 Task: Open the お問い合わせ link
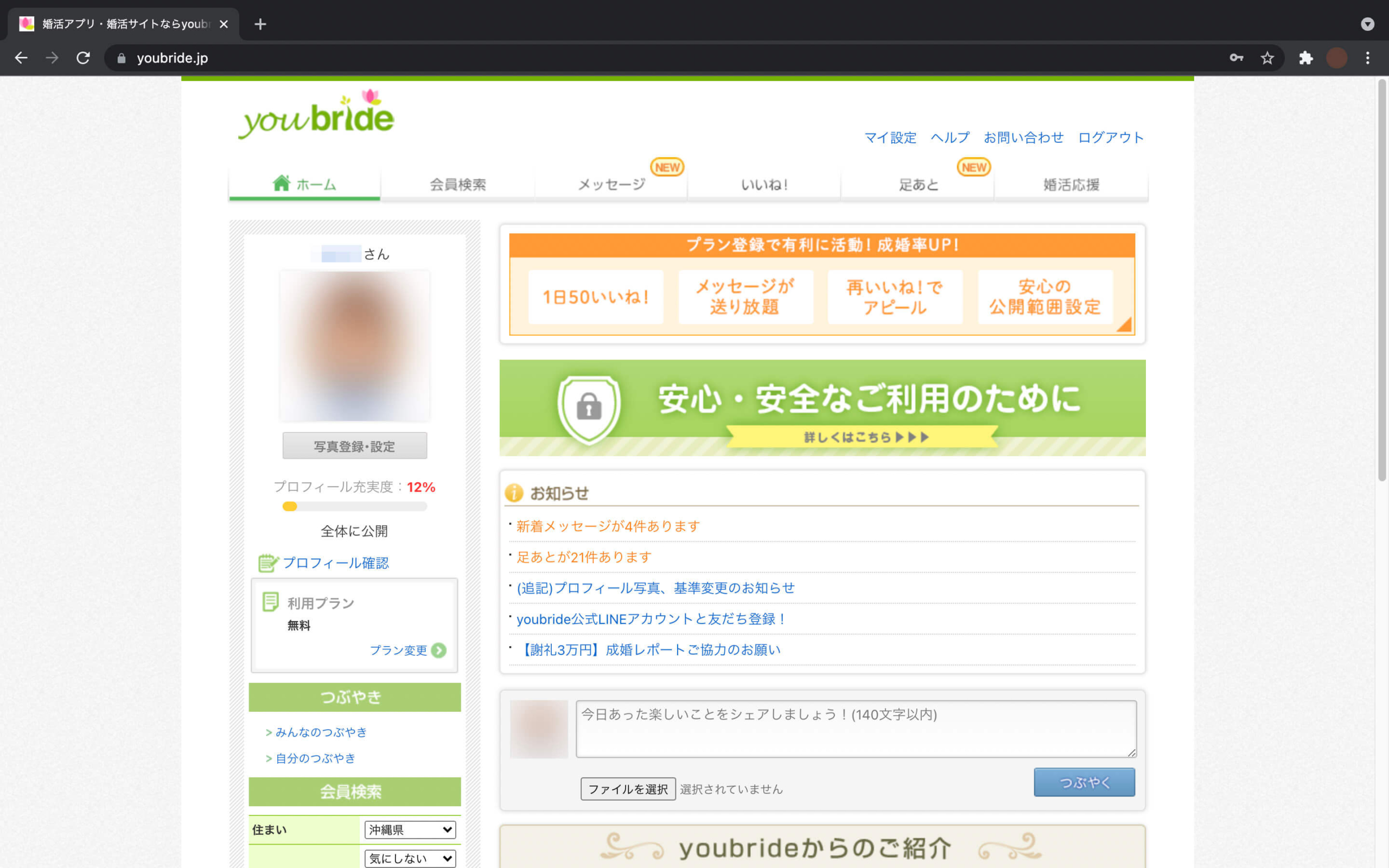pyautogui.click(x=1023, y=138)
